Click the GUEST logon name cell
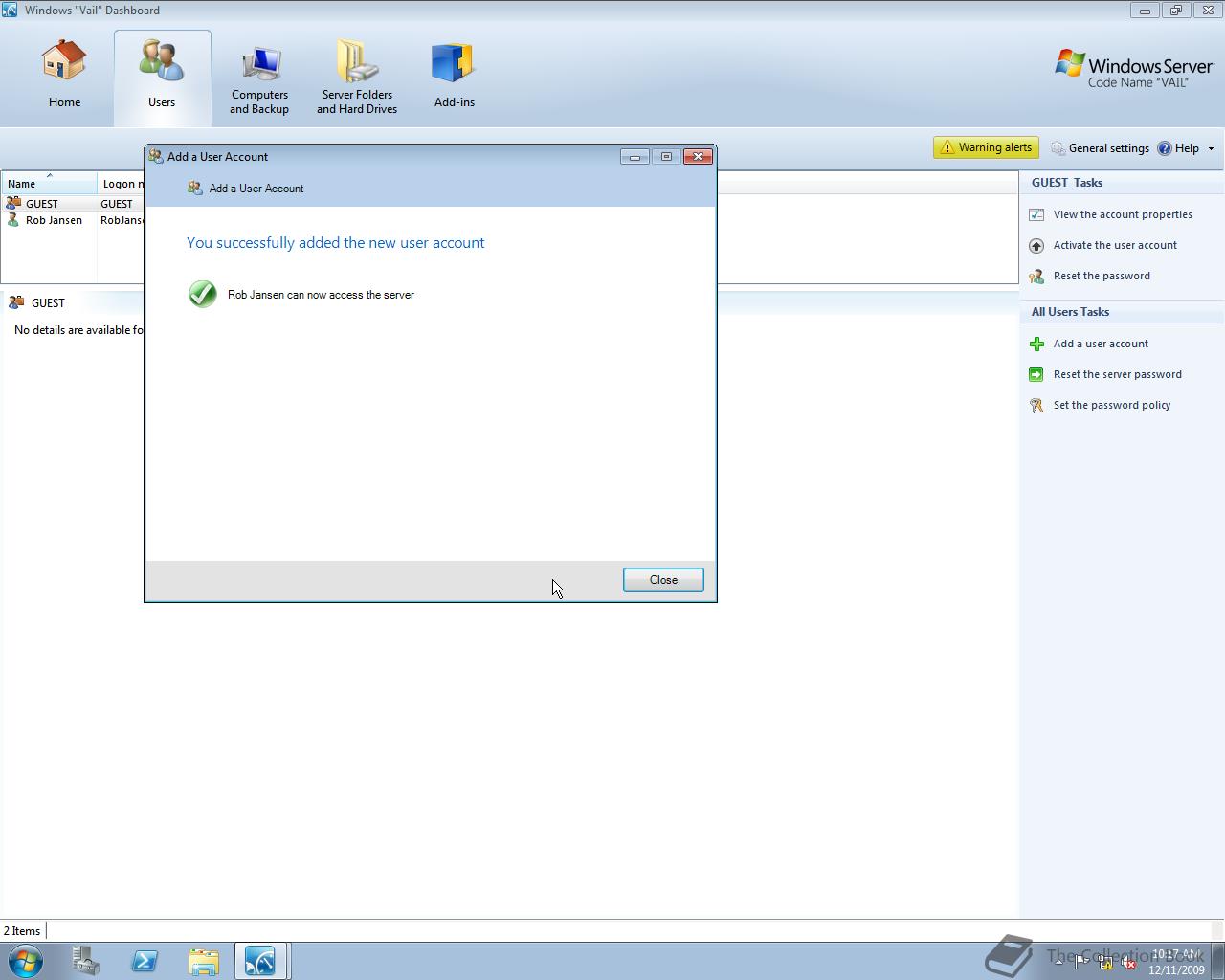1225x980 pixels. coord(117,204)
